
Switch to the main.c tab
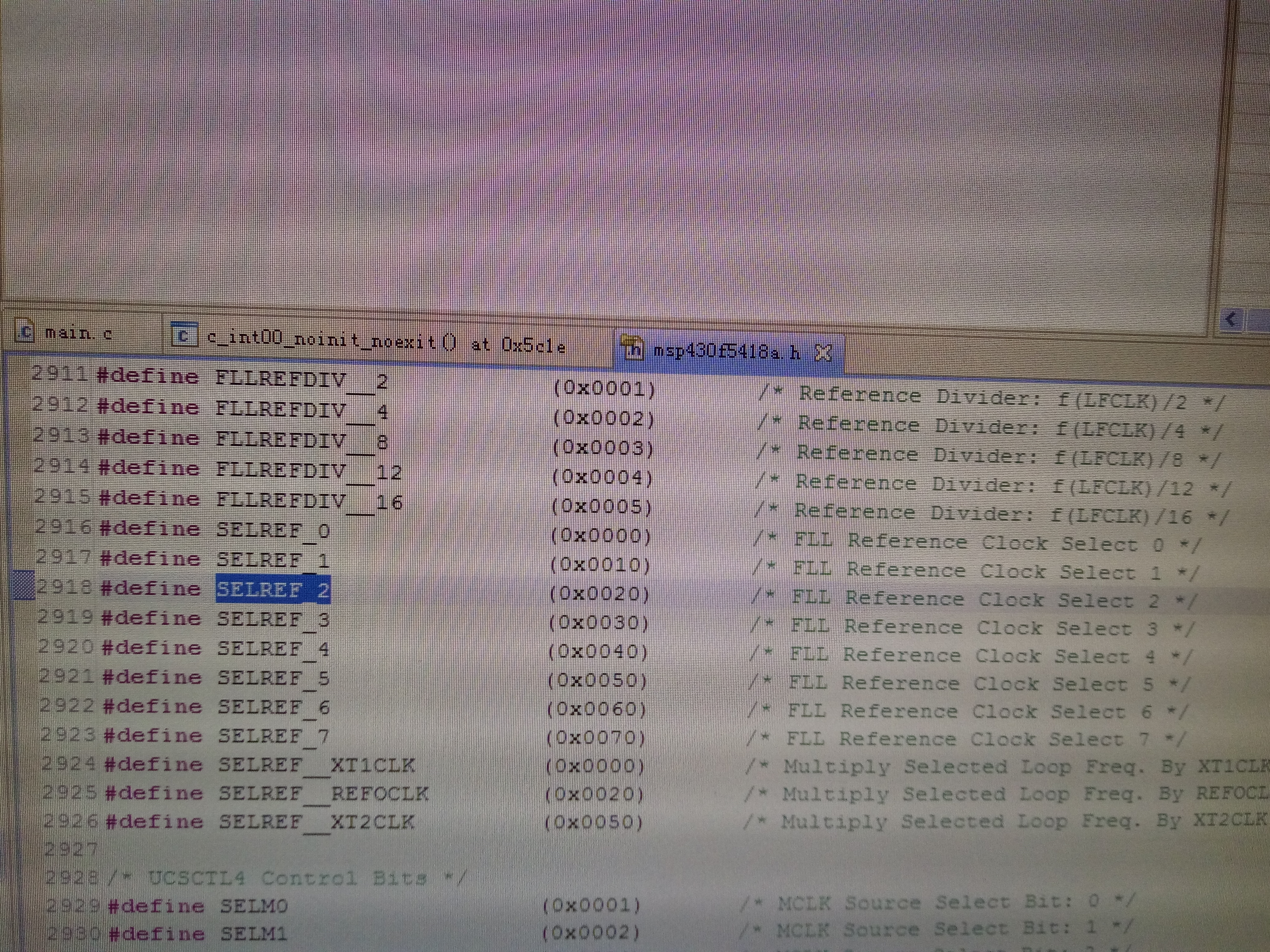tap(78, 334)
